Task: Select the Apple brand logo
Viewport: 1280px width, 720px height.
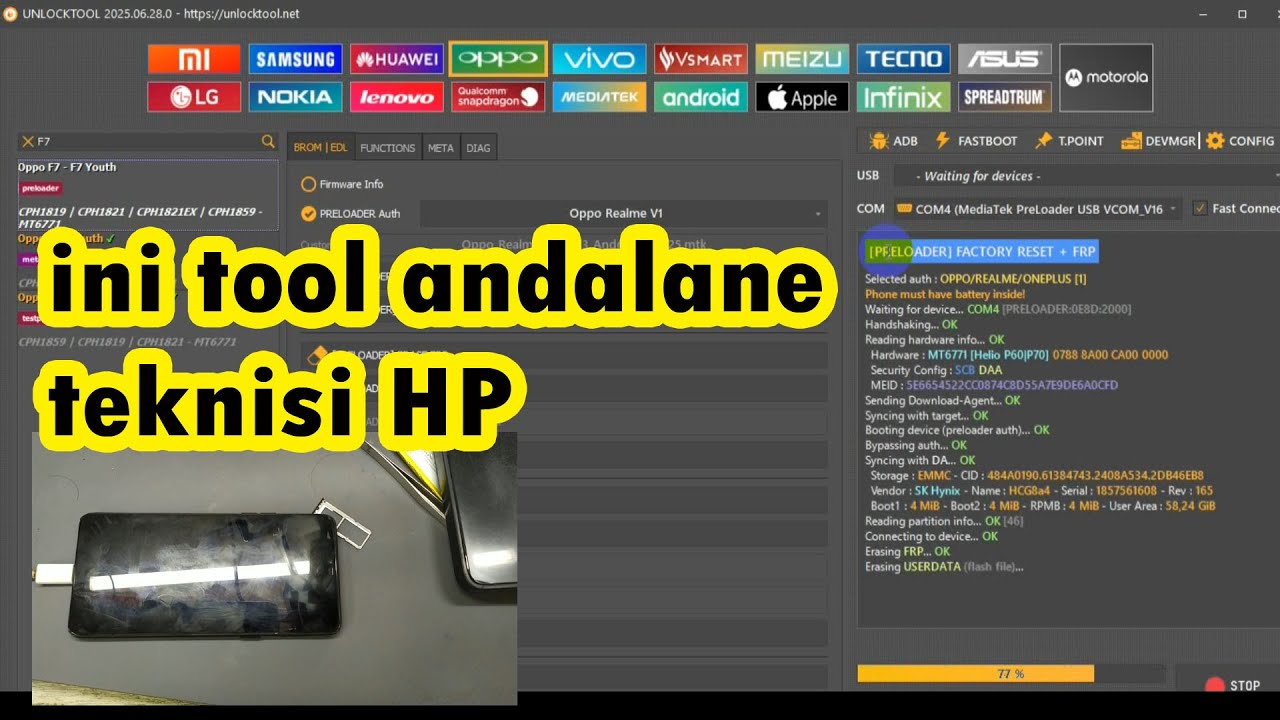Action: [802, 97]
